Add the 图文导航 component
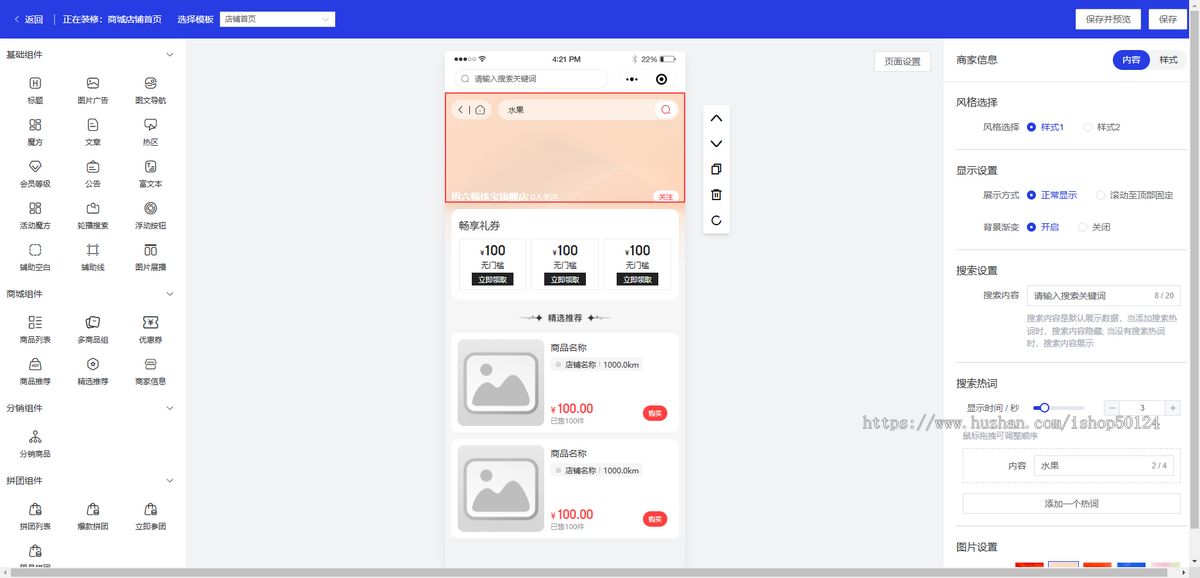1200x578 pixels. click(x=150, y=91)
